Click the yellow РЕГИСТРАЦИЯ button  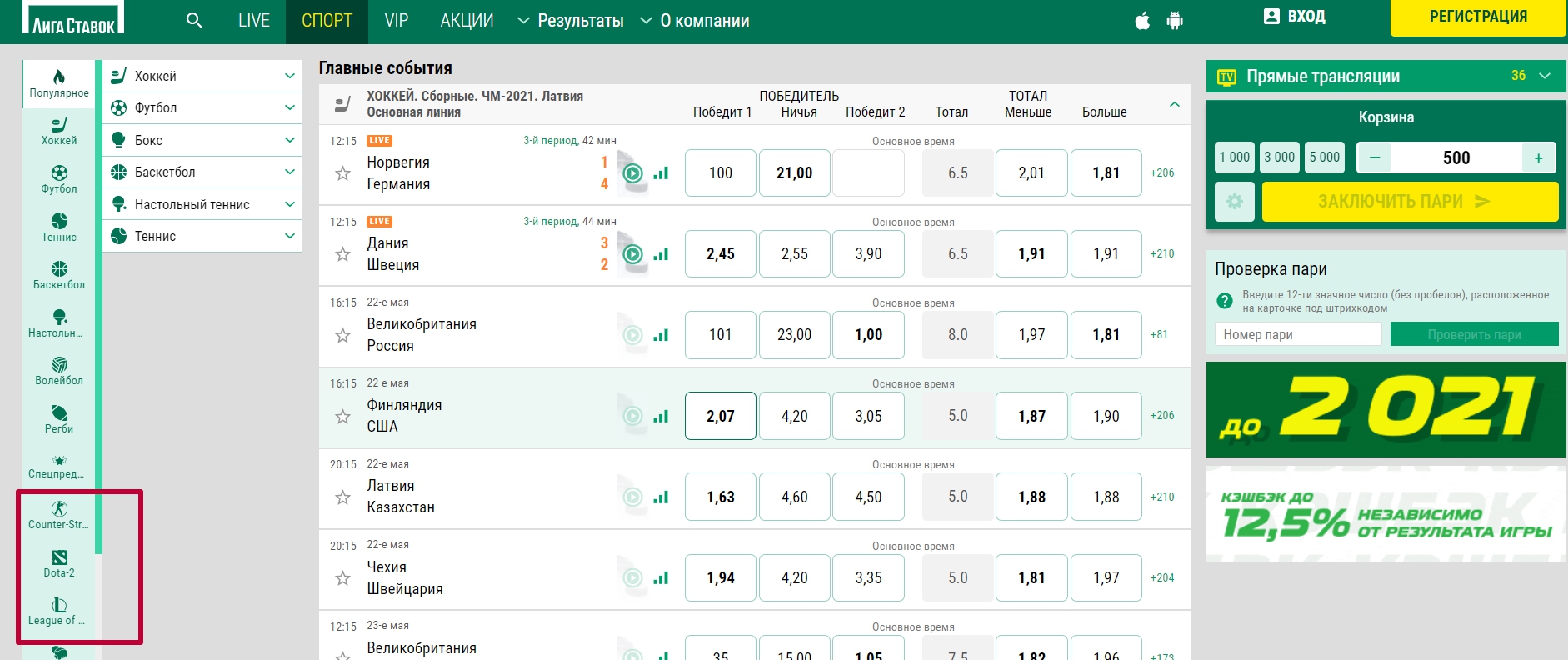tap(1477, 17)
